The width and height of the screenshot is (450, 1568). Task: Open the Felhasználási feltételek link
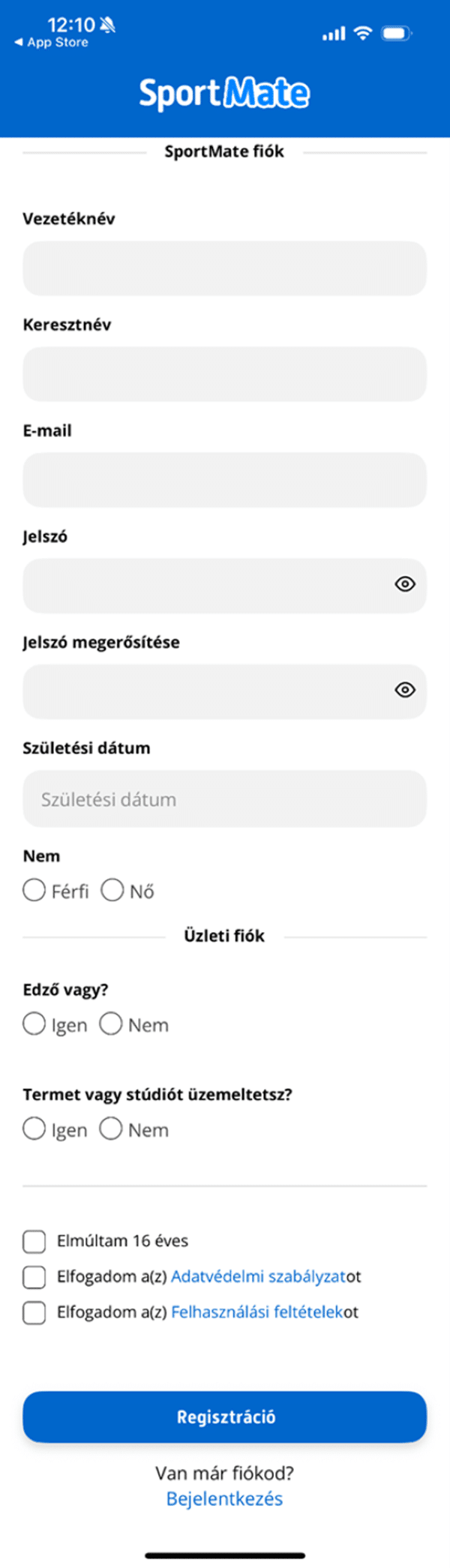click(257, 1312)
